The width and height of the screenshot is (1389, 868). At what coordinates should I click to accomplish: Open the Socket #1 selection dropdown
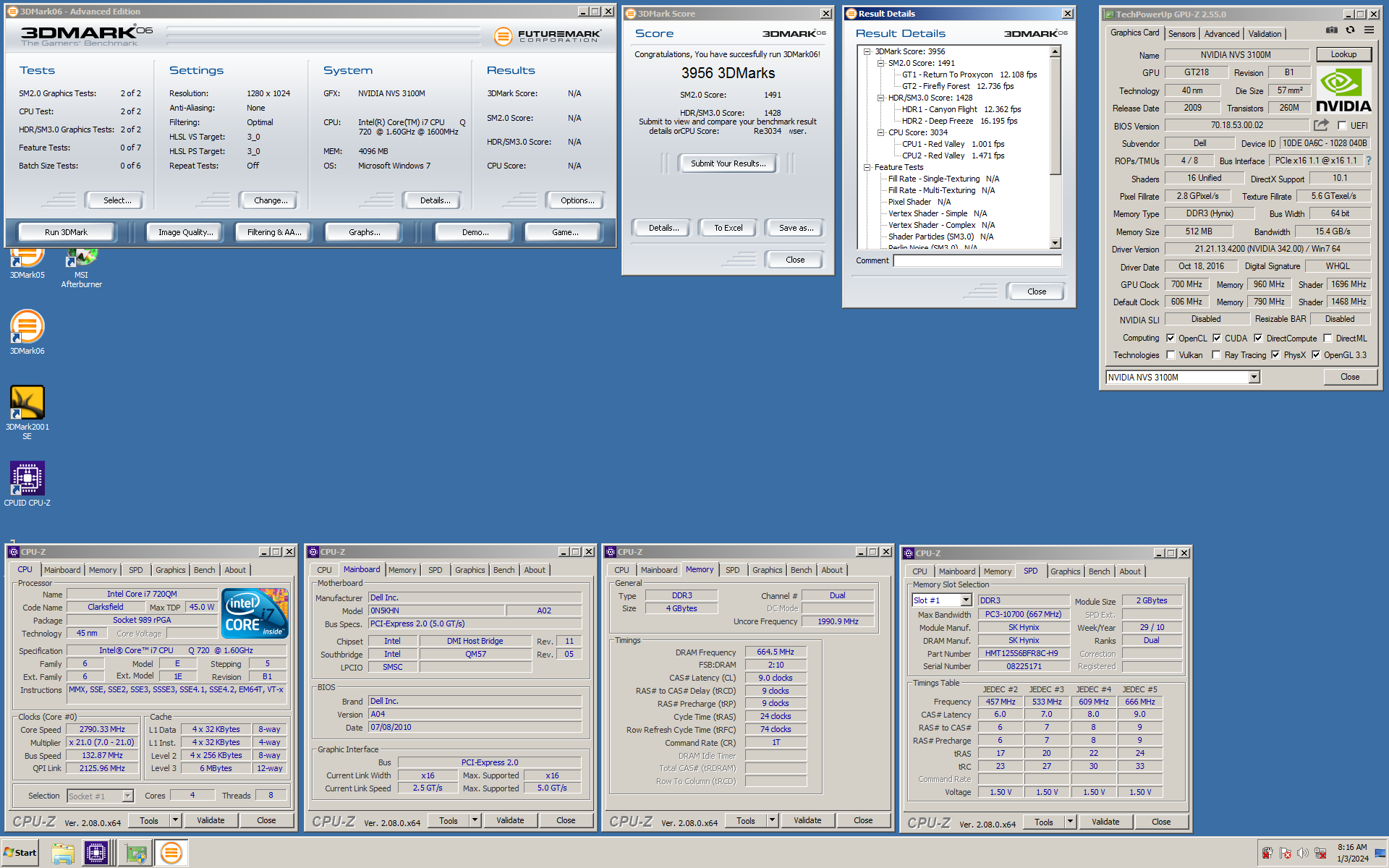point(127,796)
